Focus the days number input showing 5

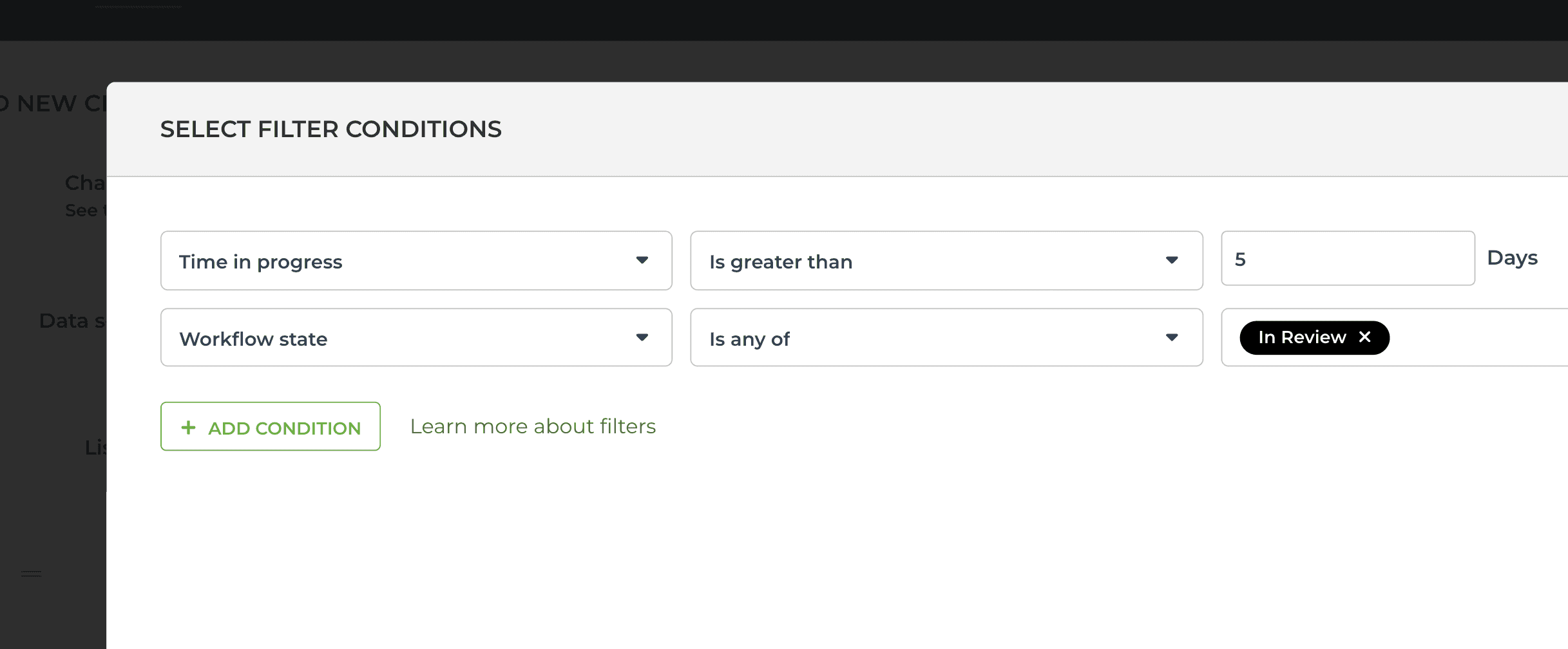[1348, 258]
